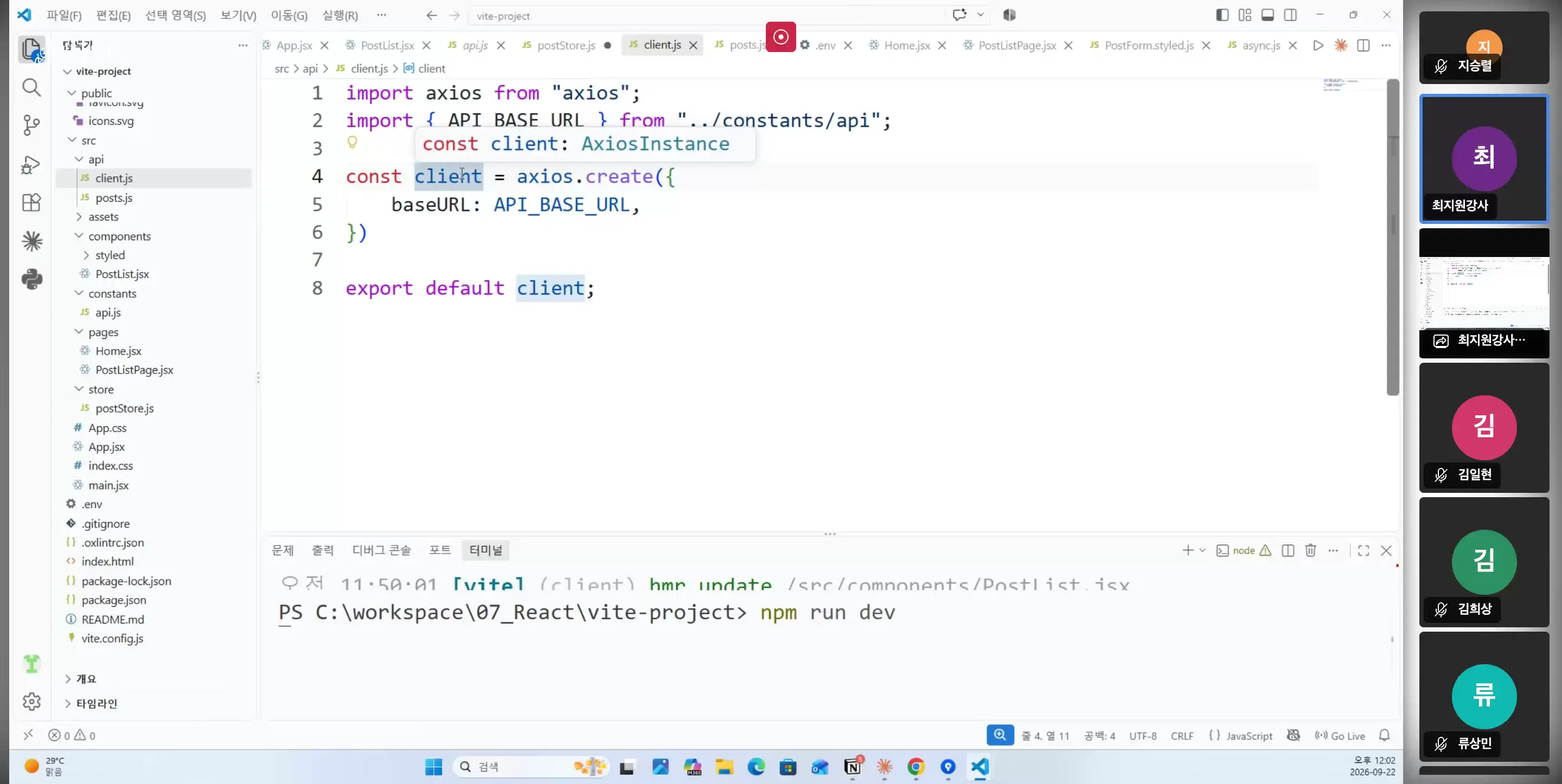Image resolution: width=1562 pixels, height=784 pixels.
Task: Change the UTF-8 encoding setting
Action: [x=1142, y=736]
